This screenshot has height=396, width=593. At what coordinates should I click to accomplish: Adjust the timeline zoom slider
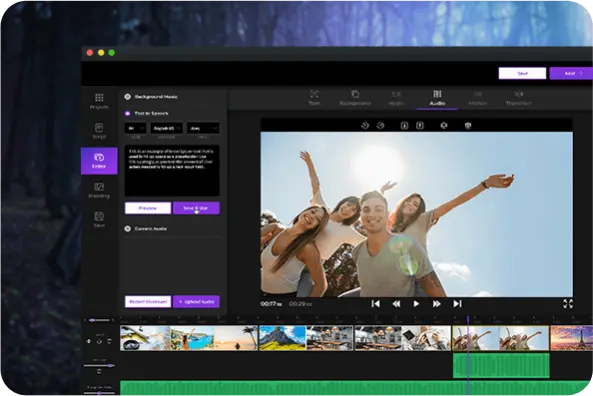coord(99,320)
